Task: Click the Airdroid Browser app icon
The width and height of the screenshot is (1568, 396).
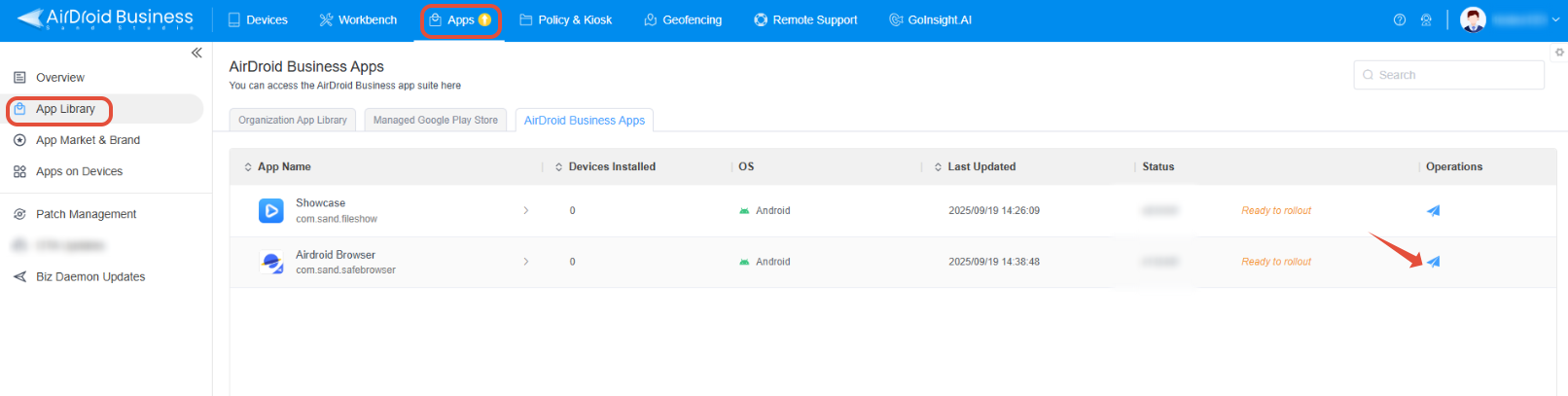Action: coord(271,262)
